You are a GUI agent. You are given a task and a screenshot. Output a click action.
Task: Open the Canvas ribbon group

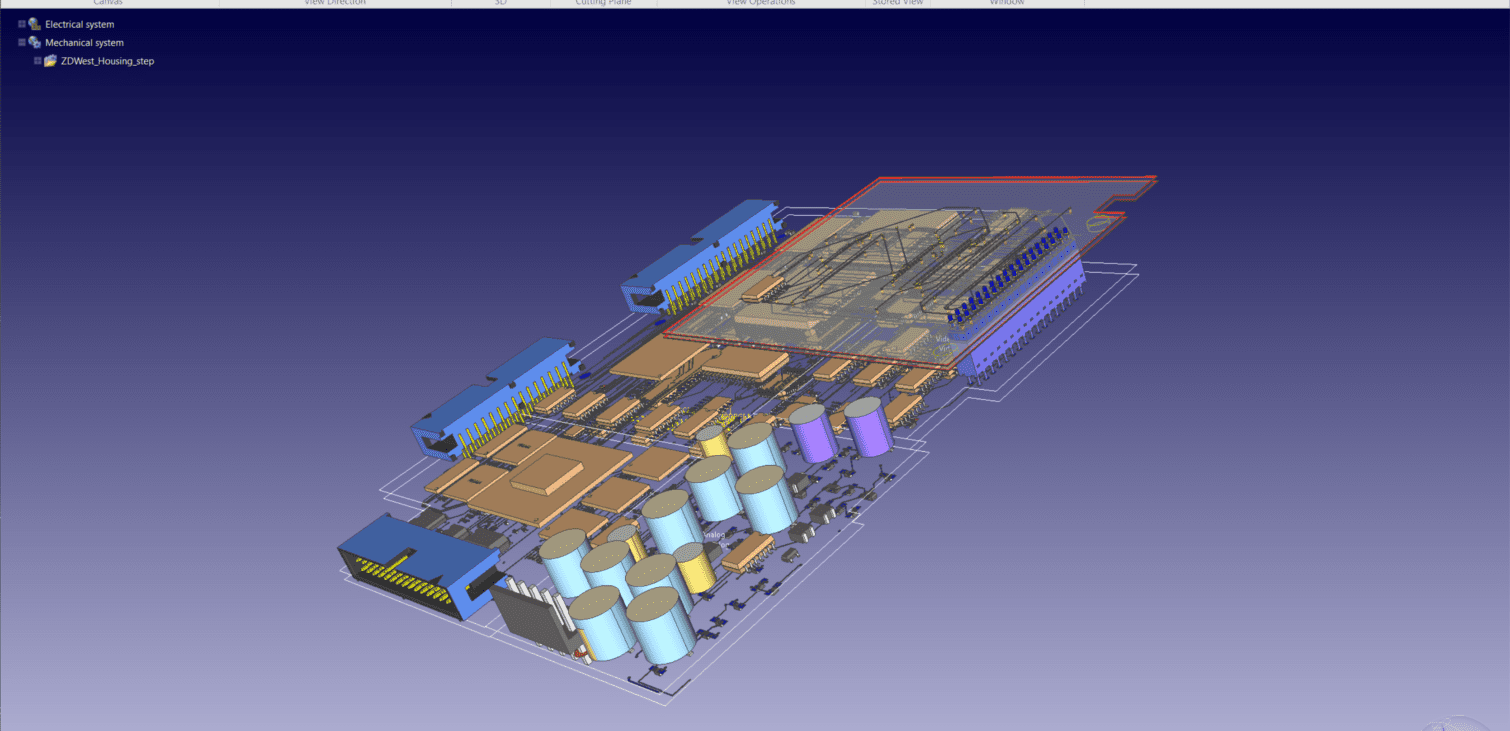coord(108,3)
